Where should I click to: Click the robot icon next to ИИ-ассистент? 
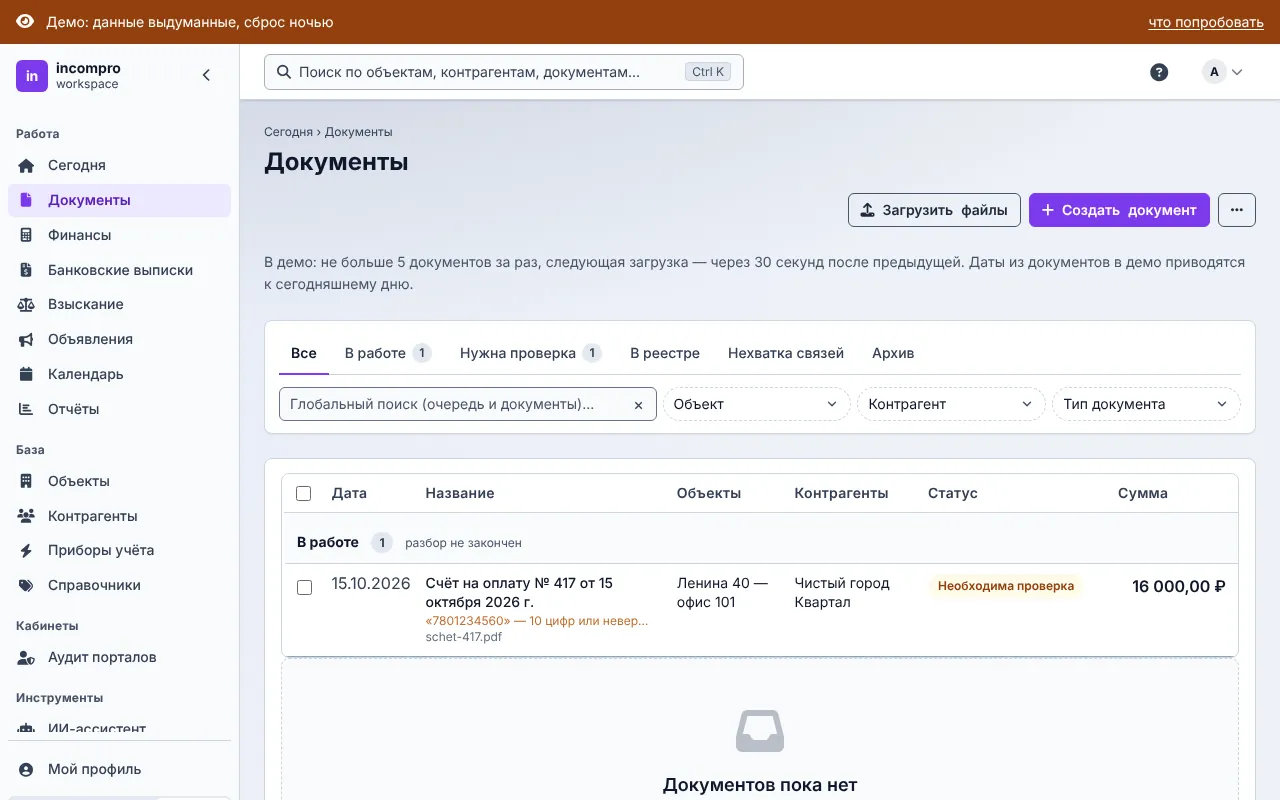(27, 729)
